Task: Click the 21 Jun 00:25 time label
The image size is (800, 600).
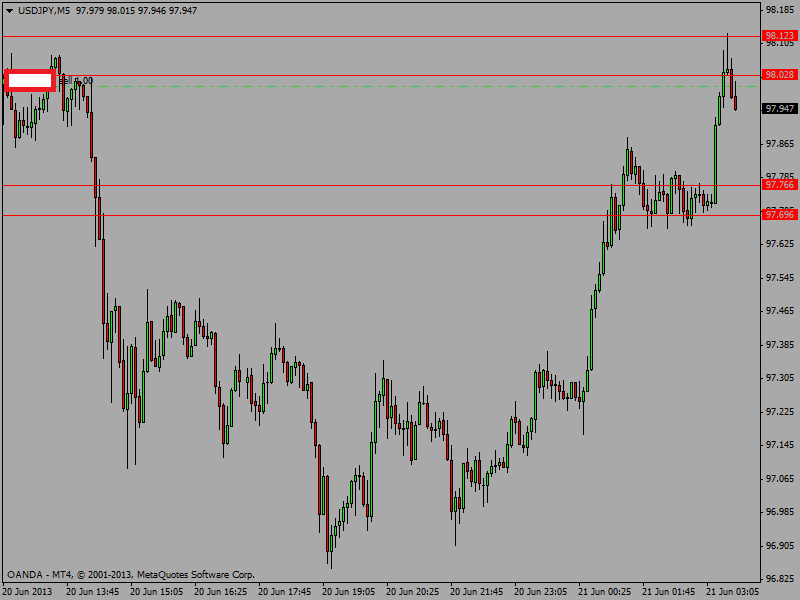Action: [605, 592]
